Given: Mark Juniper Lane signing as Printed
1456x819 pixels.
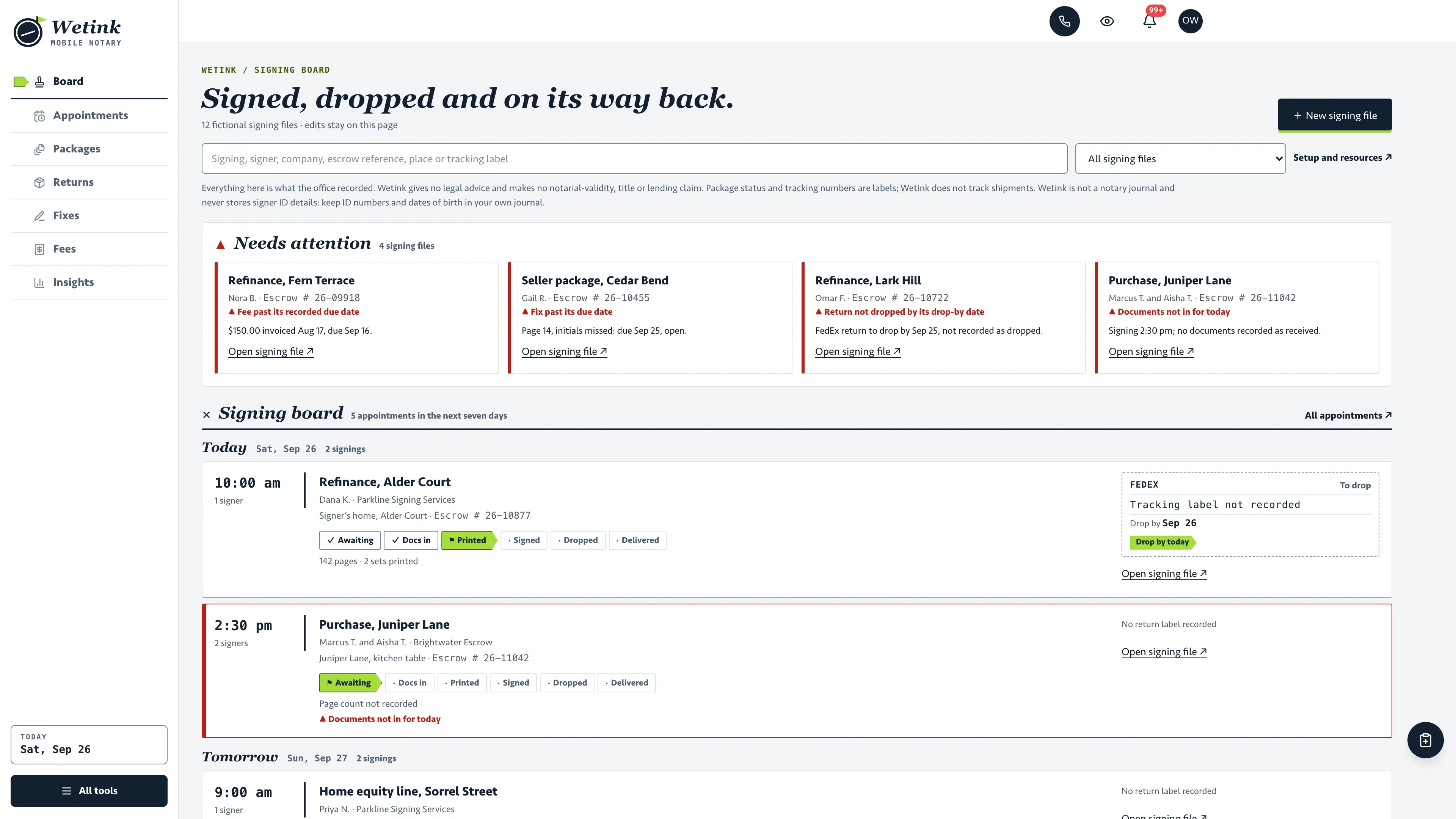Looking at the screenshot, I should (x=462, y=683).
